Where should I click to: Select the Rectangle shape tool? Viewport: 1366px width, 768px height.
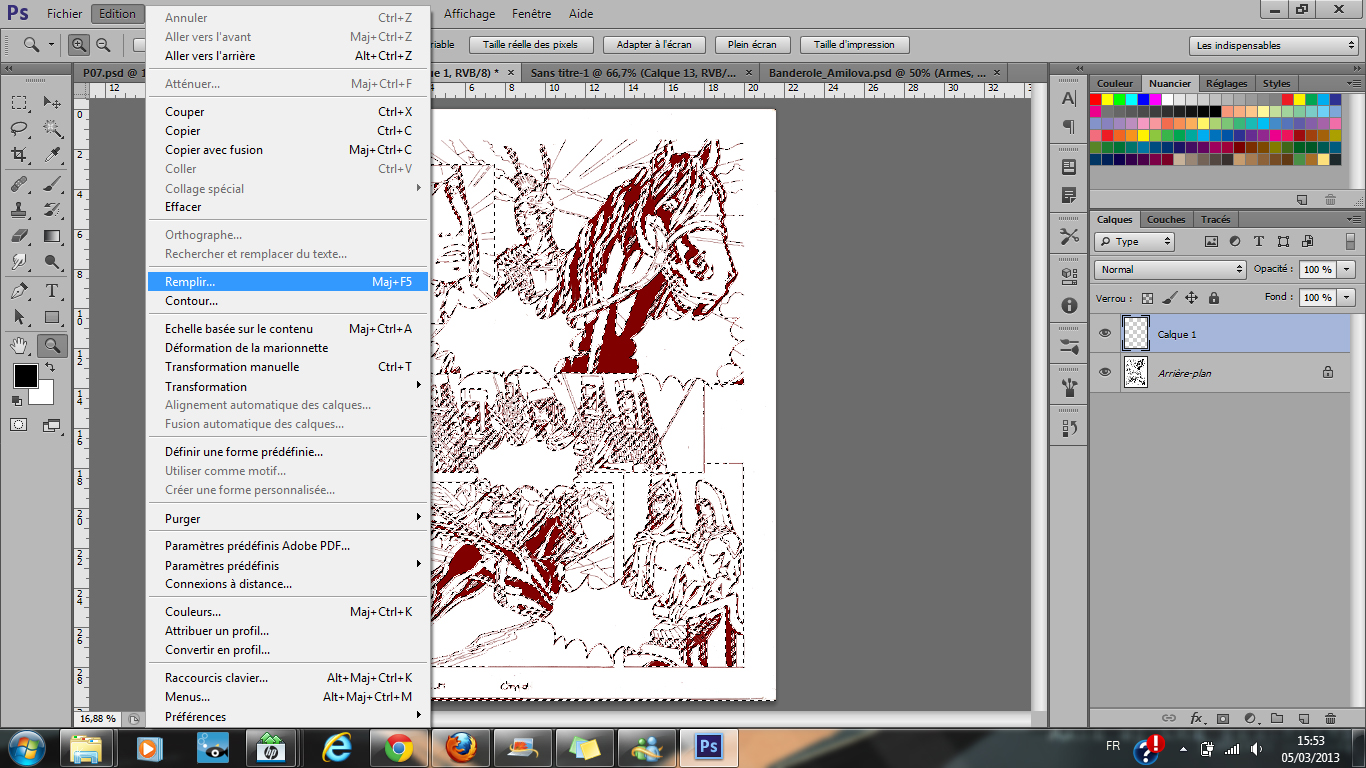52,317
